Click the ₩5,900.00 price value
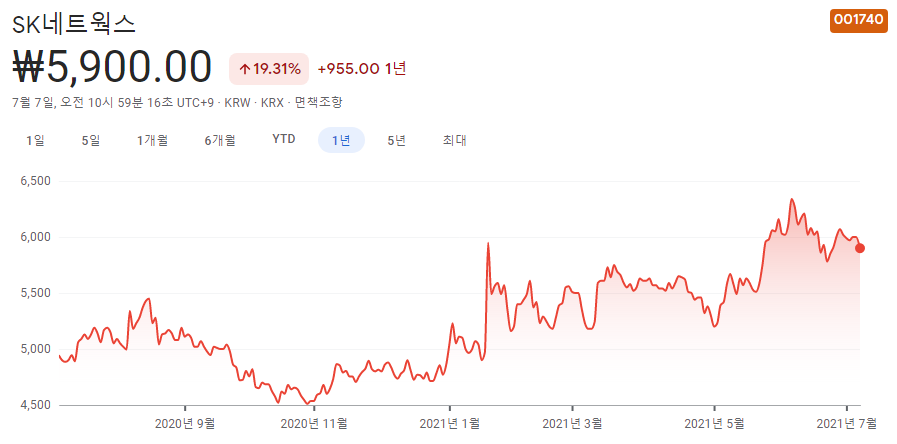897x444 pixels. [112, 68]
